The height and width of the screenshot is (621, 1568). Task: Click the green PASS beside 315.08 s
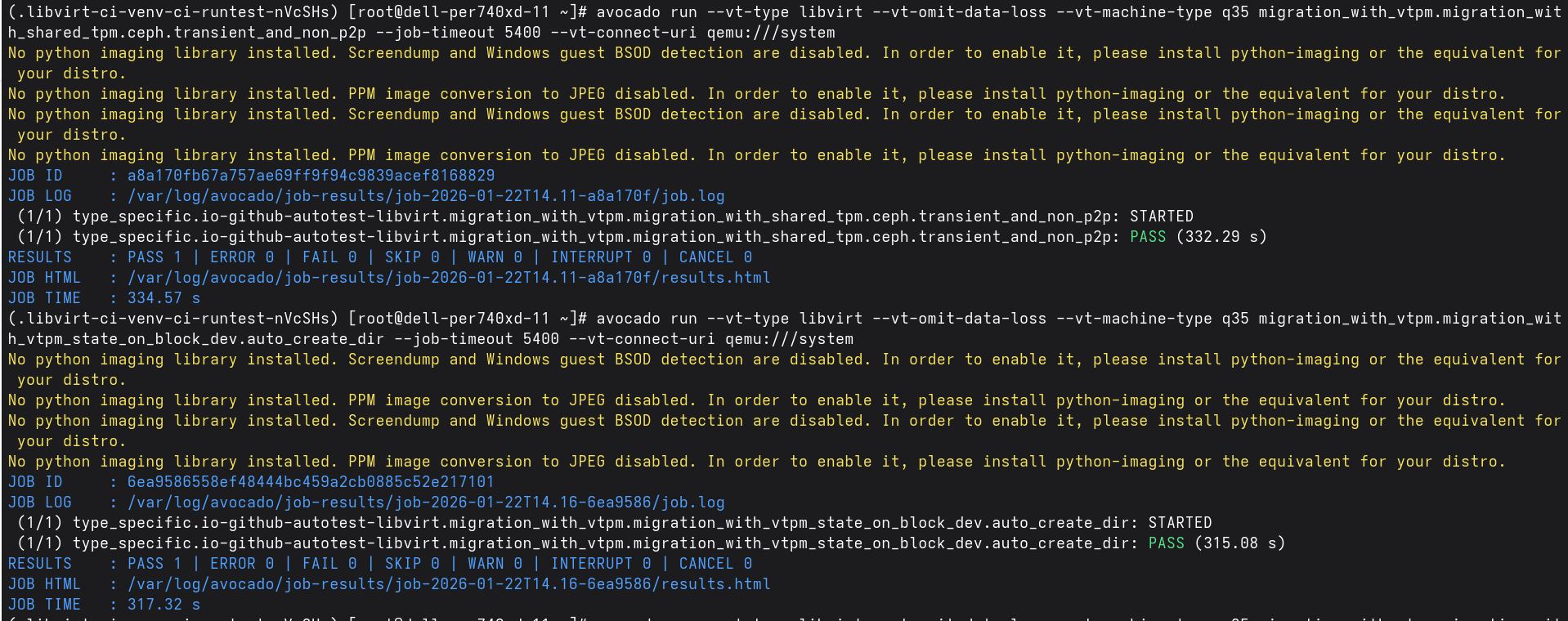click(x=1166, y=543)
